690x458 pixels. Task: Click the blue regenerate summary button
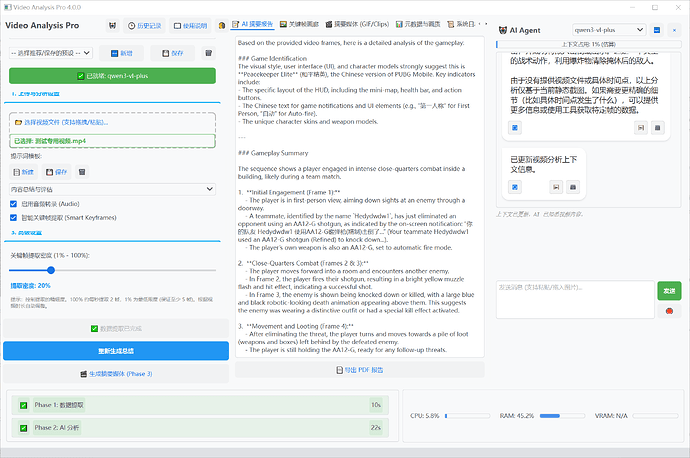point(116,351)
